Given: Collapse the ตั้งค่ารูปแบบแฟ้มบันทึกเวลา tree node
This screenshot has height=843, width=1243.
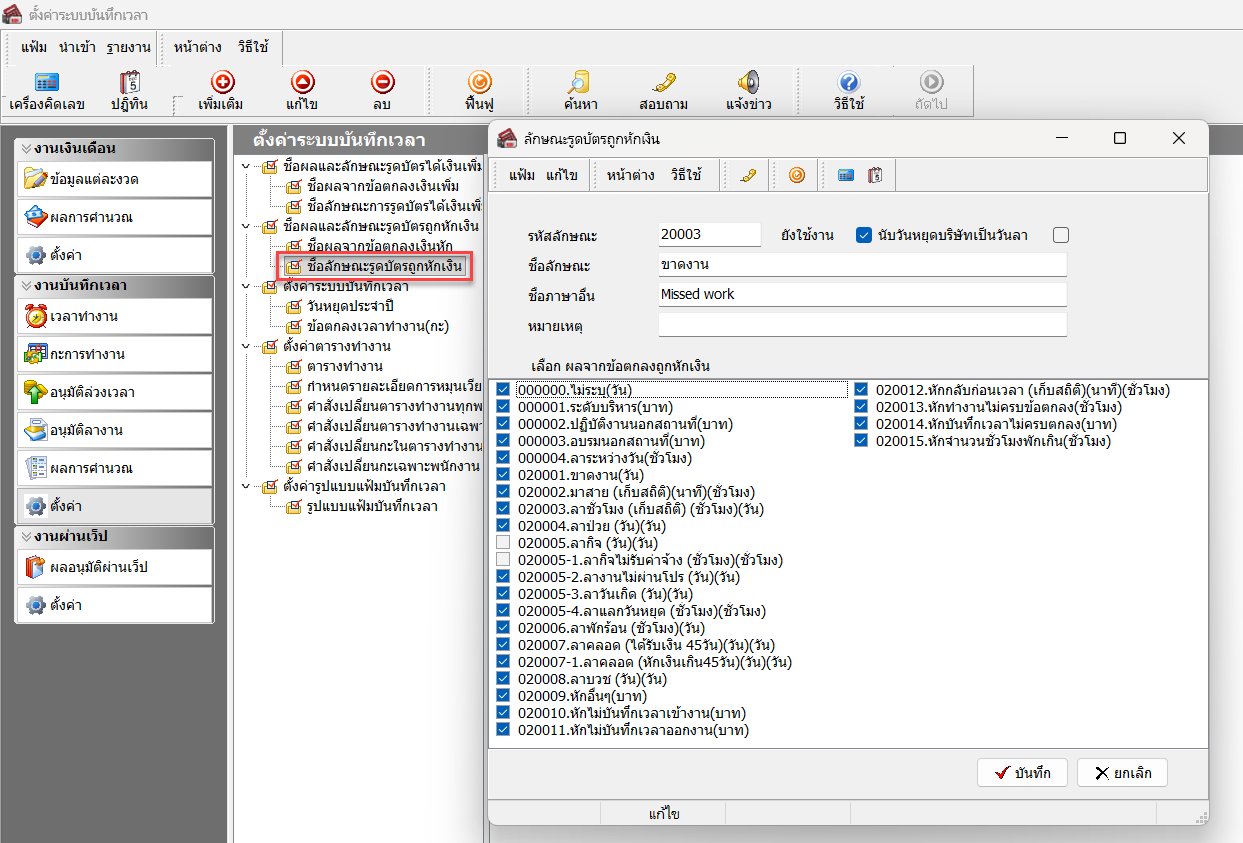Looking at the screenshot, I should (x=246, y=487).
